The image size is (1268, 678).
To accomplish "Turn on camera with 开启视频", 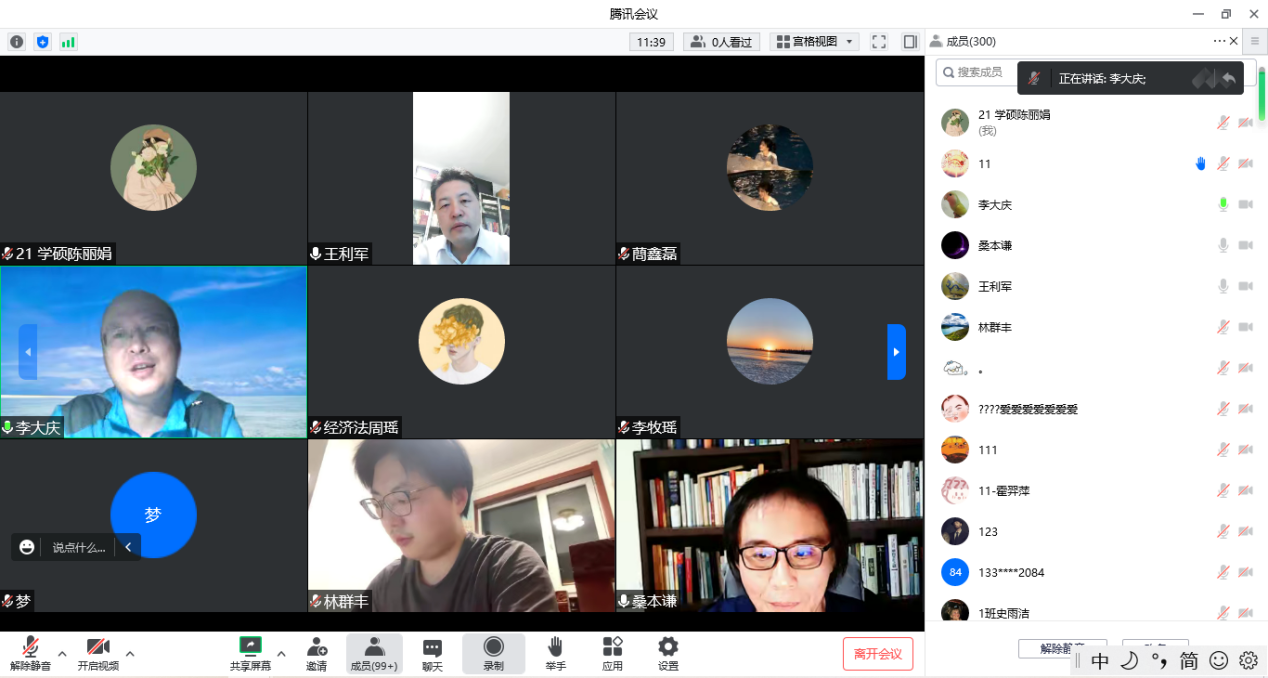I will 97,652.
